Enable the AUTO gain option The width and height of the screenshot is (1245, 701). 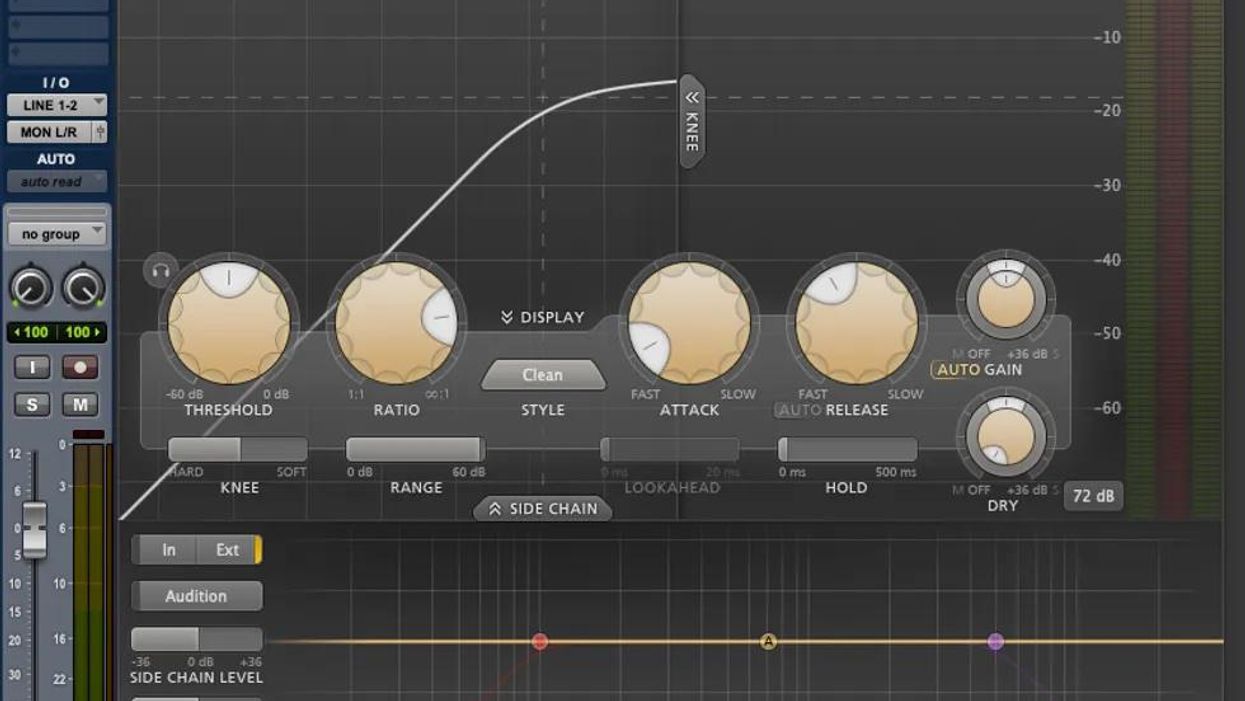pyautogui.click(x=958, y=370)
